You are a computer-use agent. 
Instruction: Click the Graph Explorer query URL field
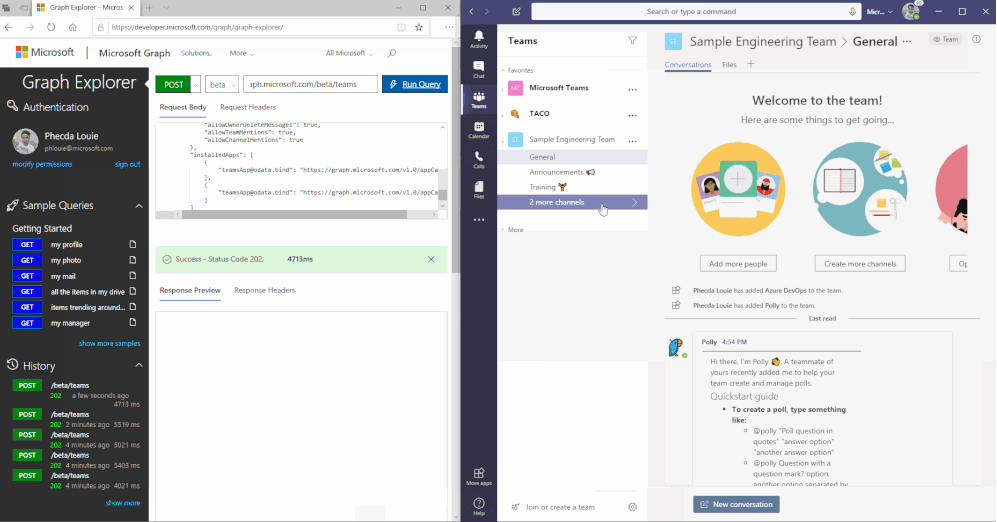click(x=310, y=84)
